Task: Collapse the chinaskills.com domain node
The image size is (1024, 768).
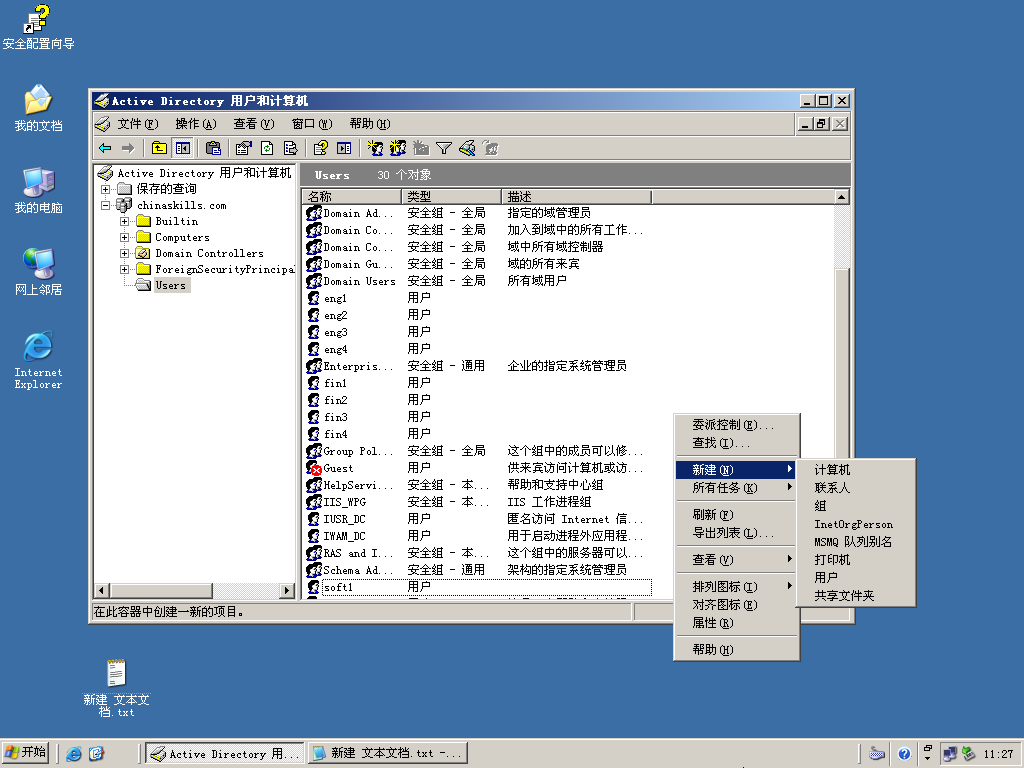Action: (105, 205)
